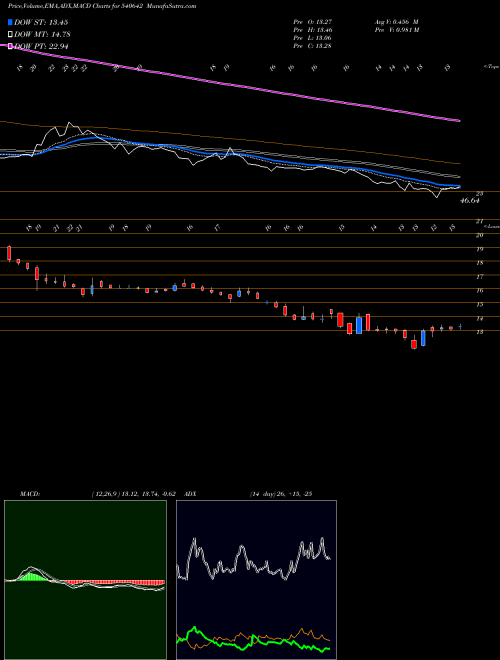The width and height of the screenshot is (500, 660).
Task: Click the 'Pre H: 13.46' high value
Action: click(312, 30)
